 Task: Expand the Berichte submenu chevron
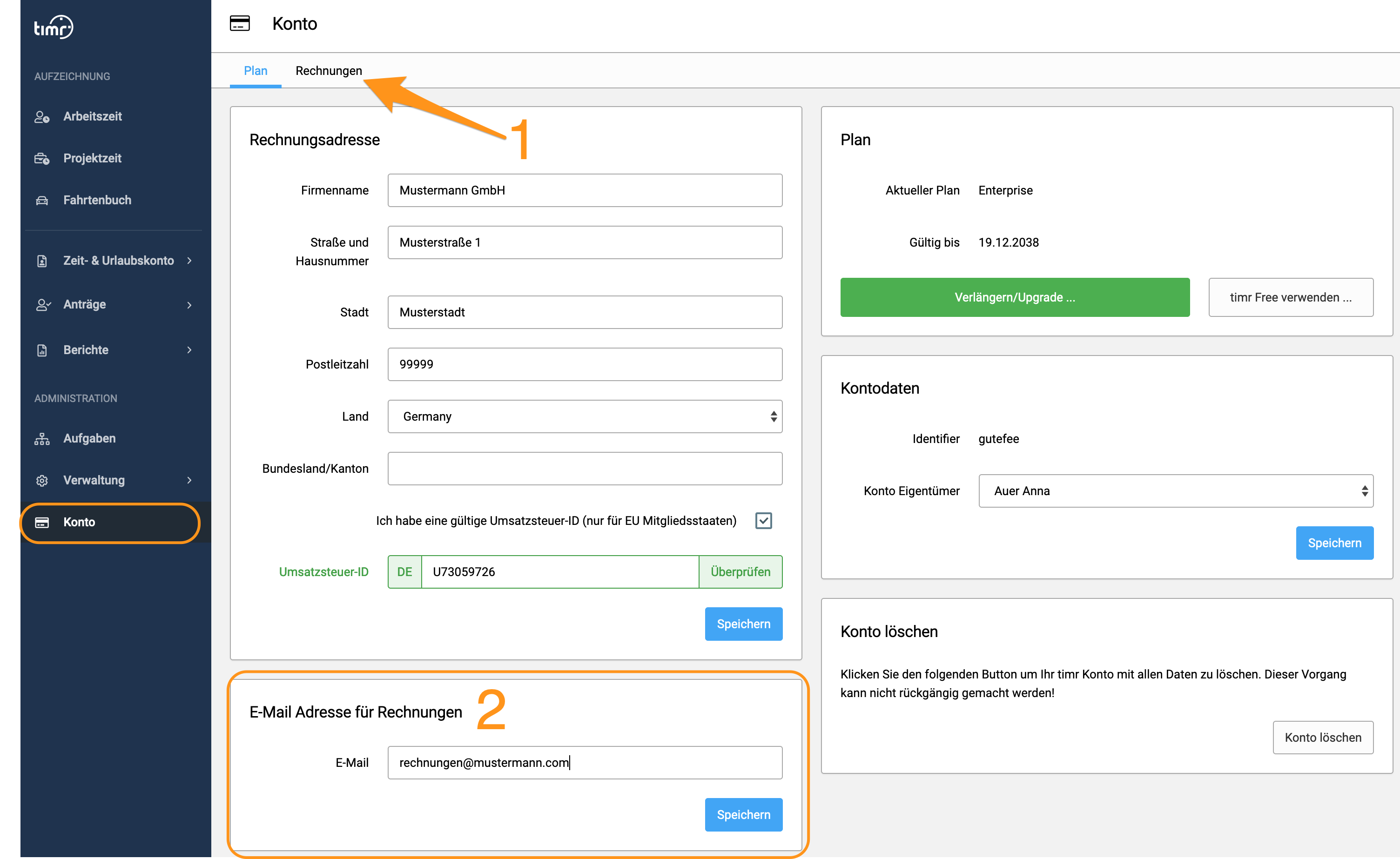[x=190, y=350]
